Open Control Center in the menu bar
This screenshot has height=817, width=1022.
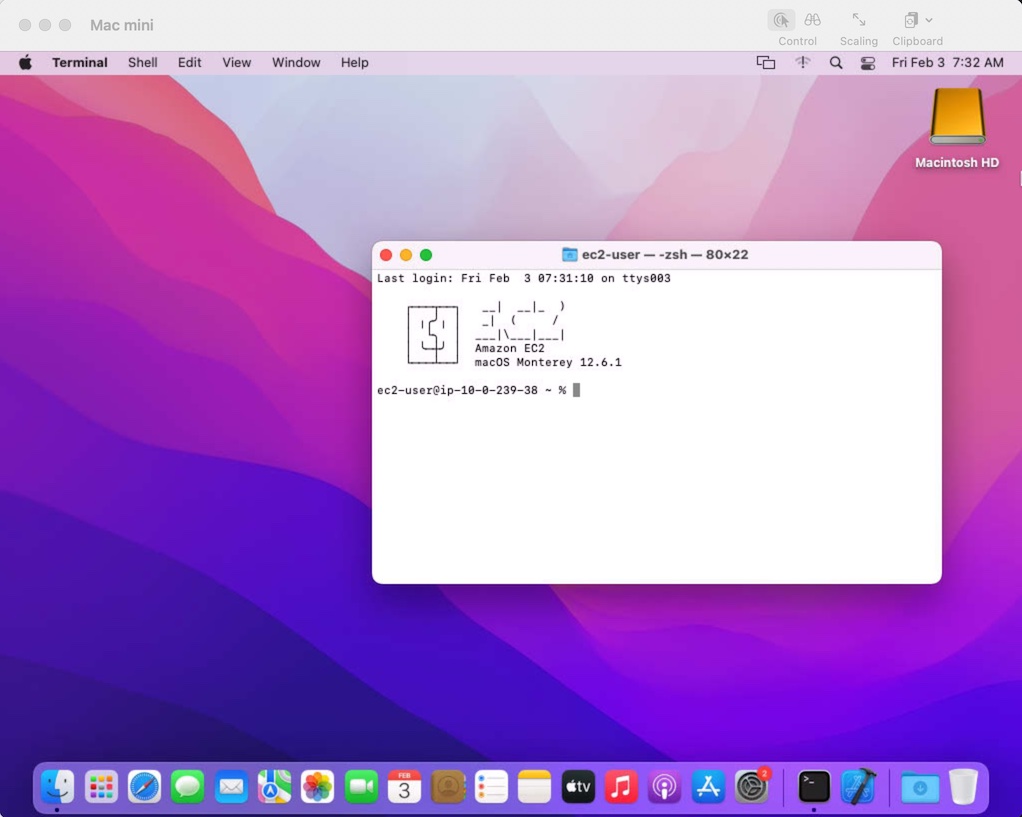[x=868, y=63]
